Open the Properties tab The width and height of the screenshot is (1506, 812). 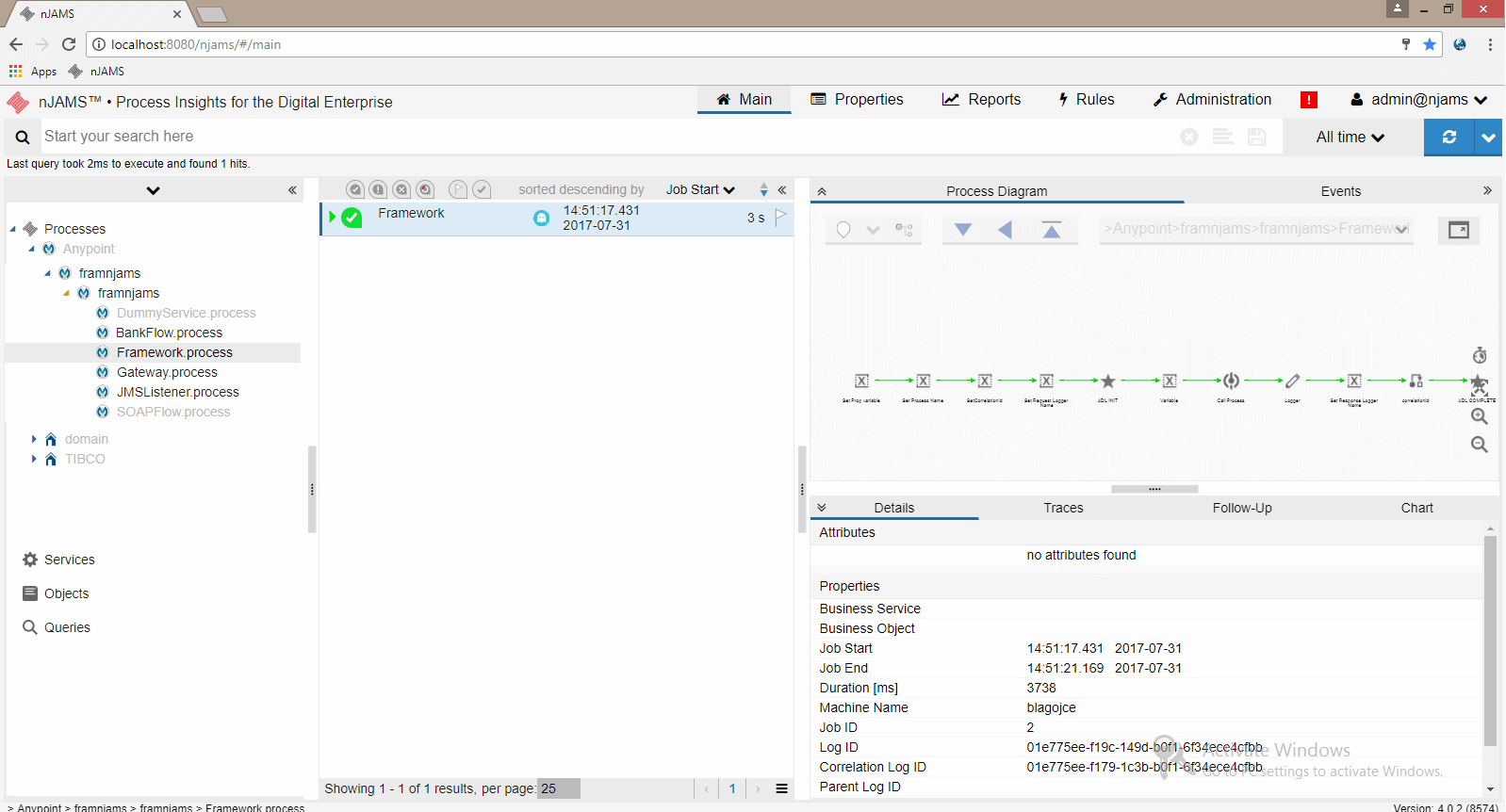(857, 100)
